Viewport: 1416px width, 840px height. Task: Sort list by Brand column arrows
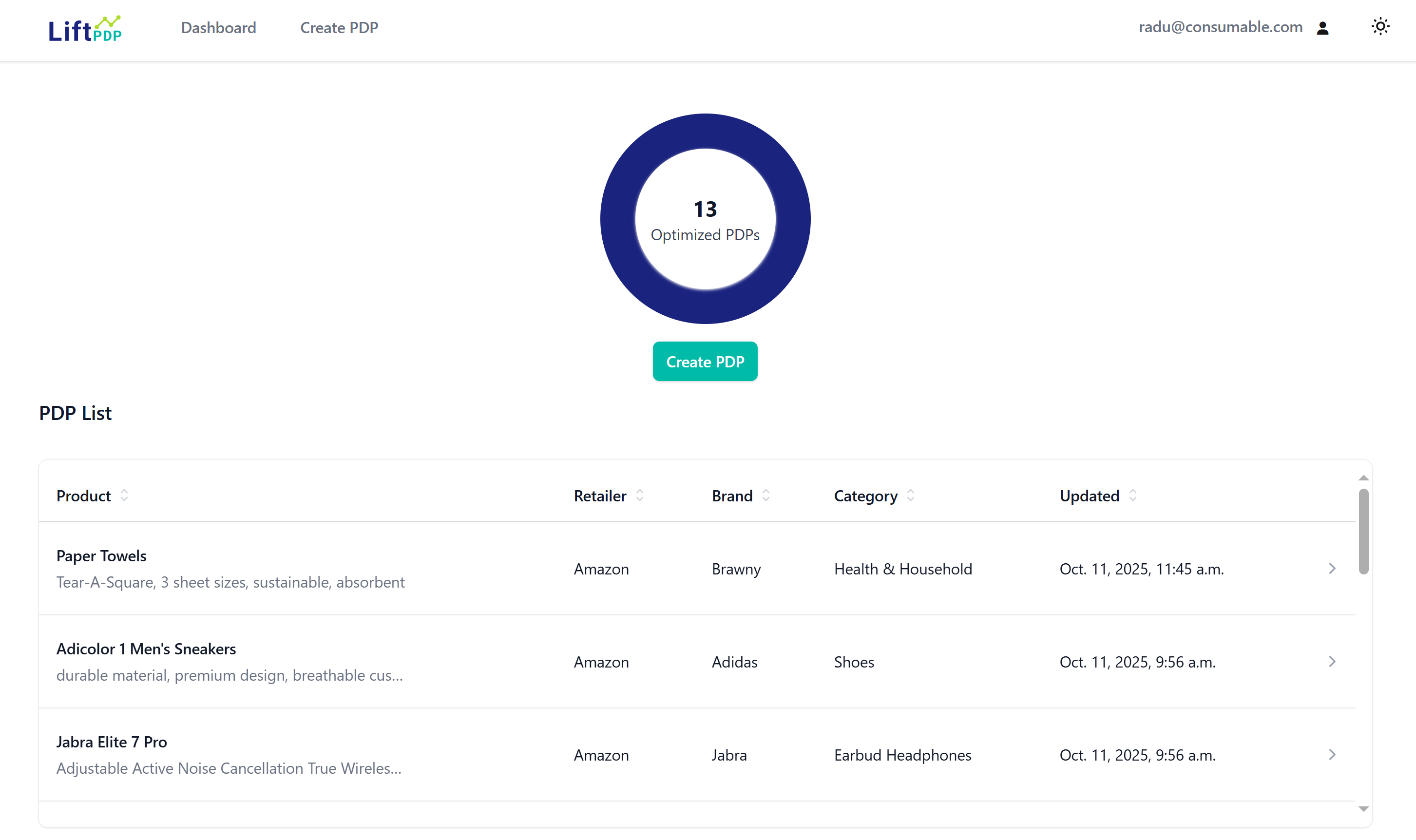point(765,496)
